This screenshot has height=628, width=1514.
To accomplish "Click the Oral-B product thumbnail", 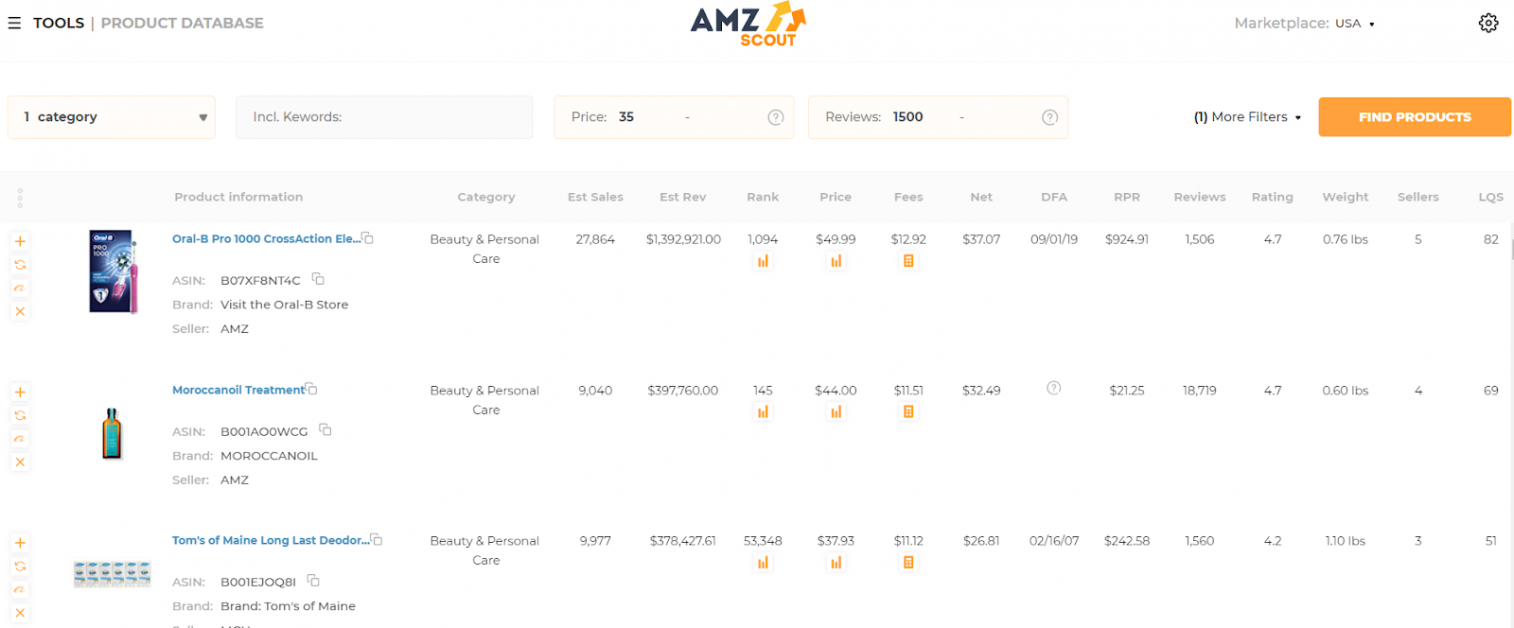I will [111, 272].
